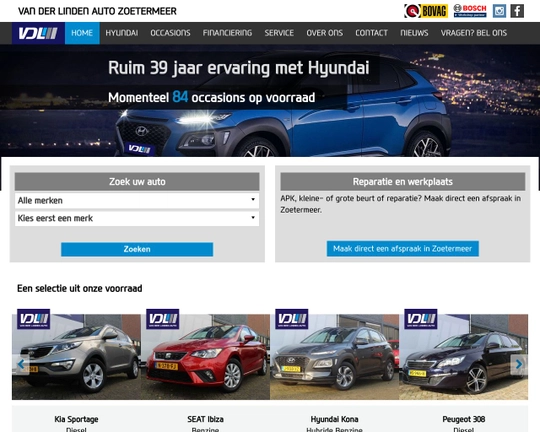Expand the Kies eerst een merk dropdown
The height and width of the screenshot is (432, 540).
[137, 218]
